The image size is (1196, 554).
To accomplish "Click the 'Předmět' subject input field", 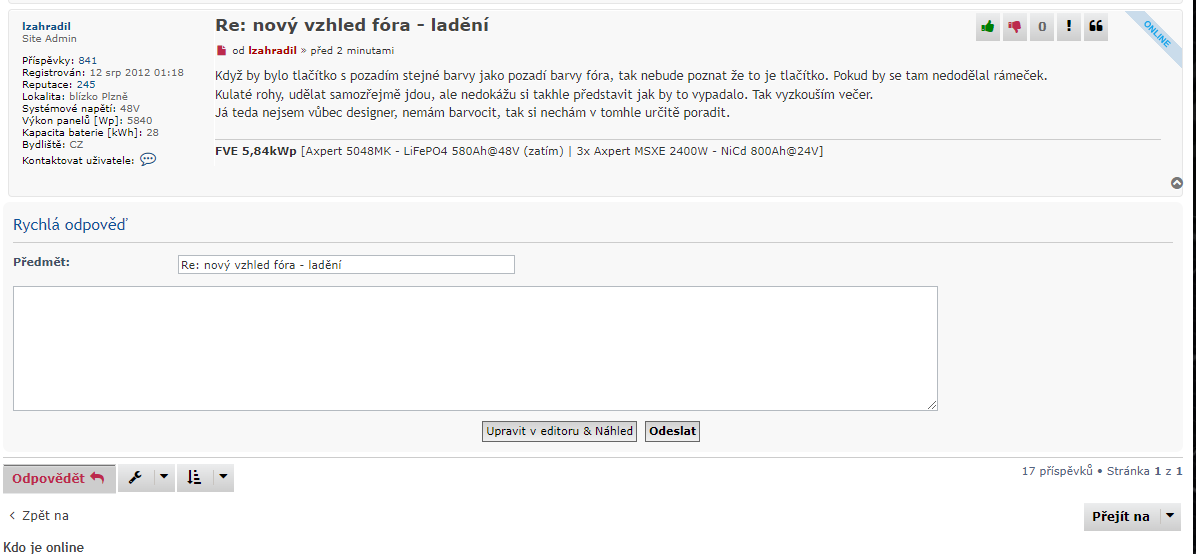I will (345, 264).
